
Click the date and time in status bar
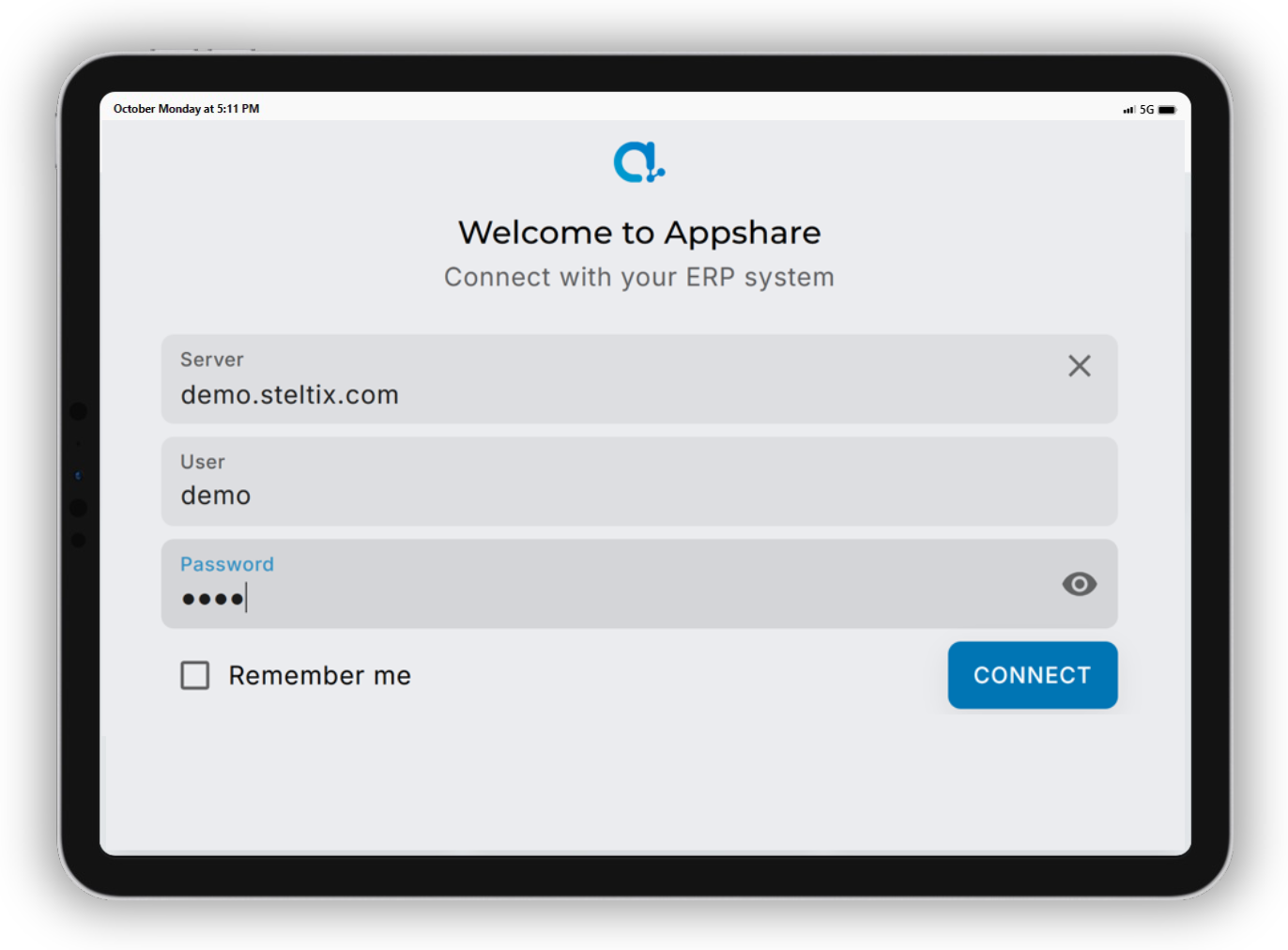pos(185,109)
